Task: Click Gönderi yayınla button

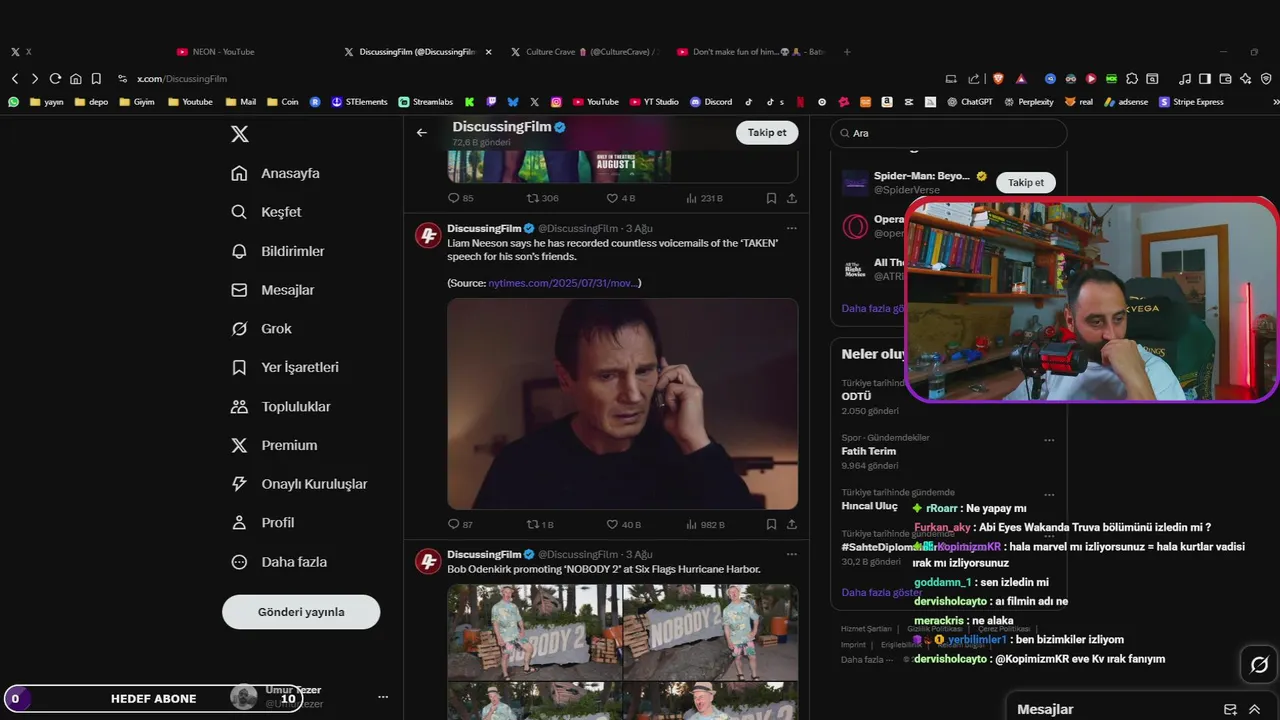Action: (301, 612)
